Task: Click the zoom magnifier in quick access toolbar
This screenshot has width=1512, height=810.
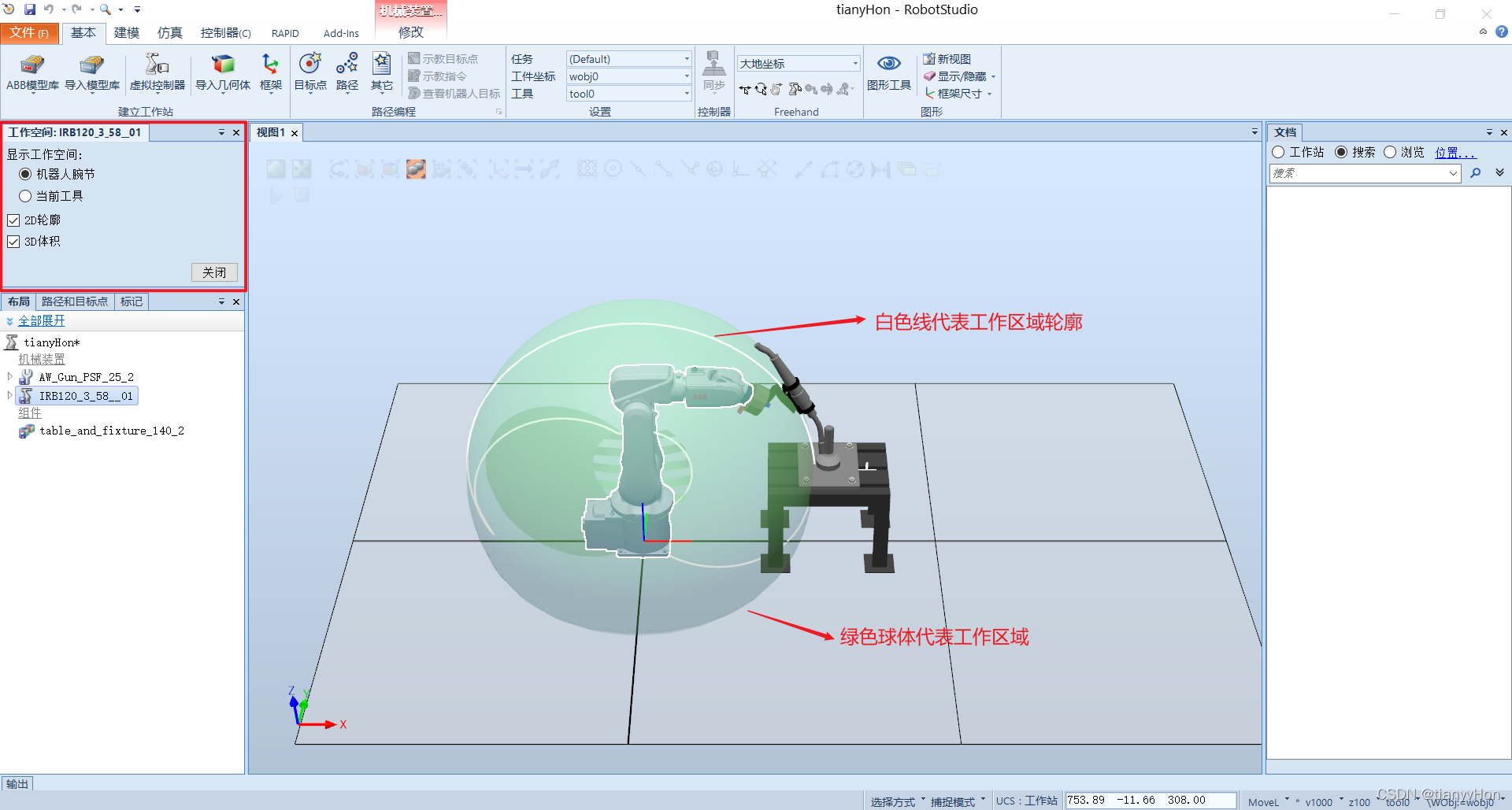Action: click(x=105, y=9)
